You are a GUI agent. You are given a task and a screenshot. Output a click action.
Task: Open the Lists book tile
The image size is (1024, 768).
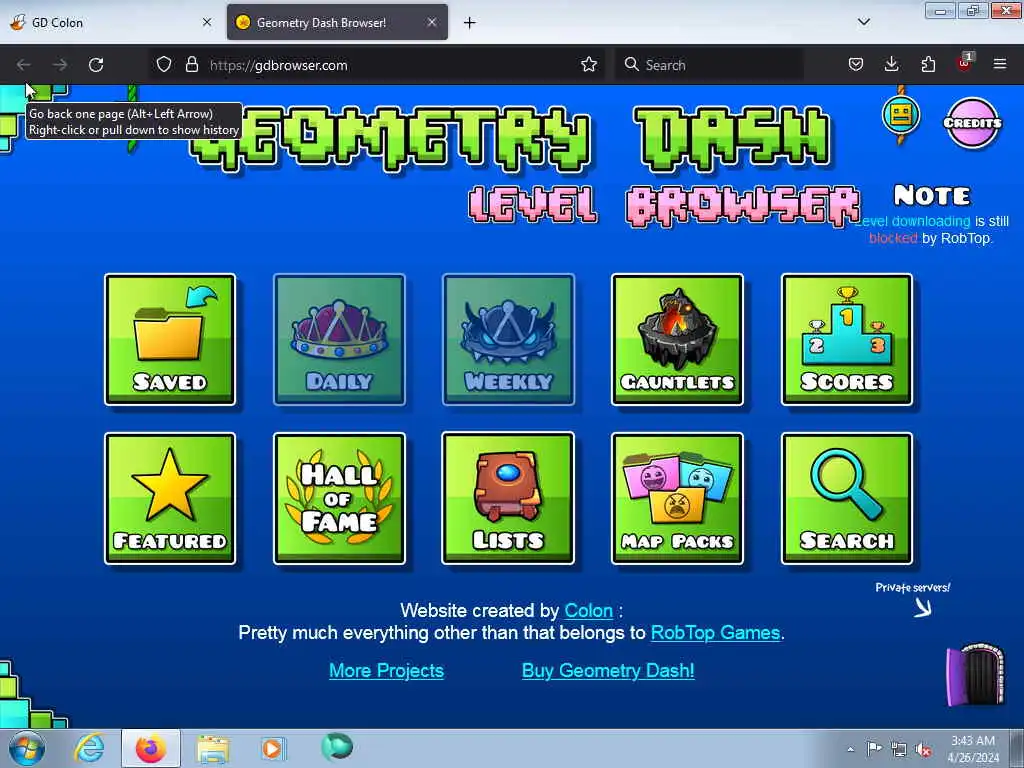click(508, 498)
